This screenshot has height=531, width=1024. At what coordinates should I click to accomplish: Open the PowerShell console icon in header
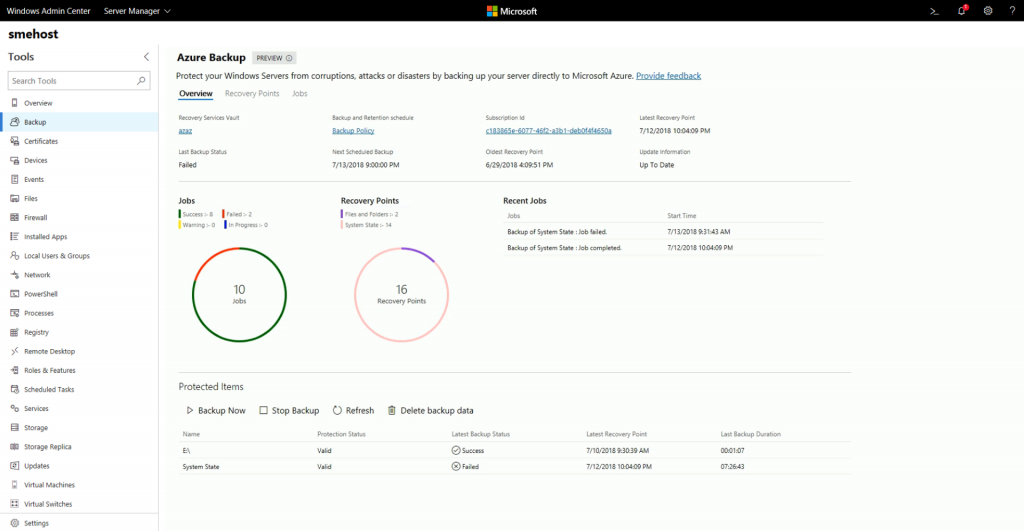[934, 11]
